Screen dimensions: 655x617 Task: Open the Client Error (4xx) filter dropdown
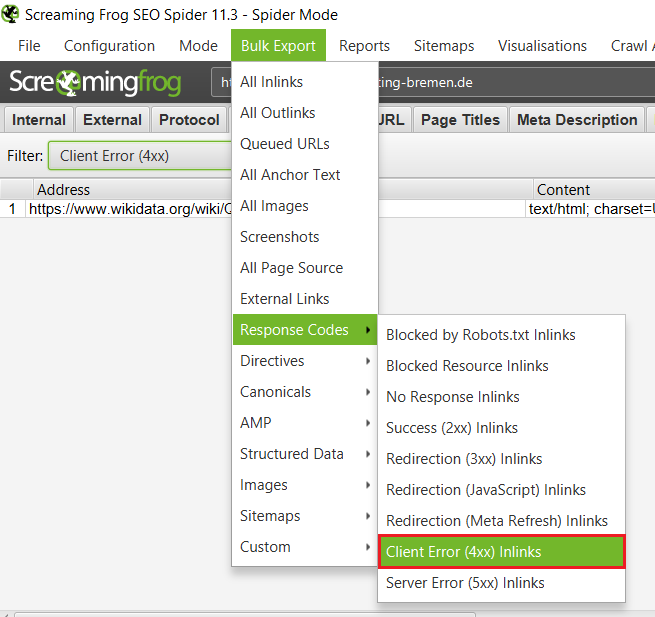click(140, 156)
